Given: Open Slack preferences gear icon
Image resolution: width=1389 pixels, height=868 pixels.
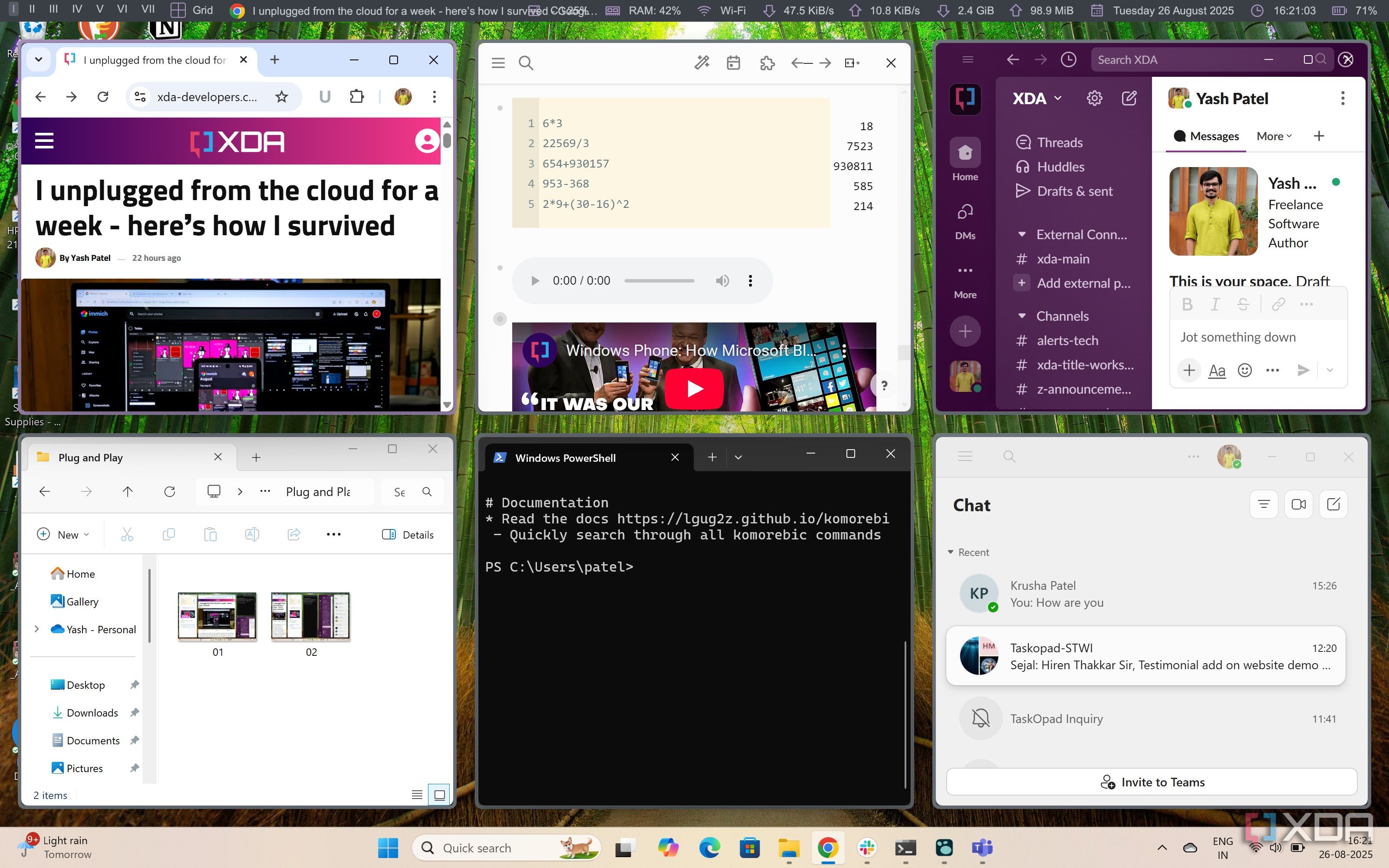Looking at the screenshot, I should tap(1095, 98).
